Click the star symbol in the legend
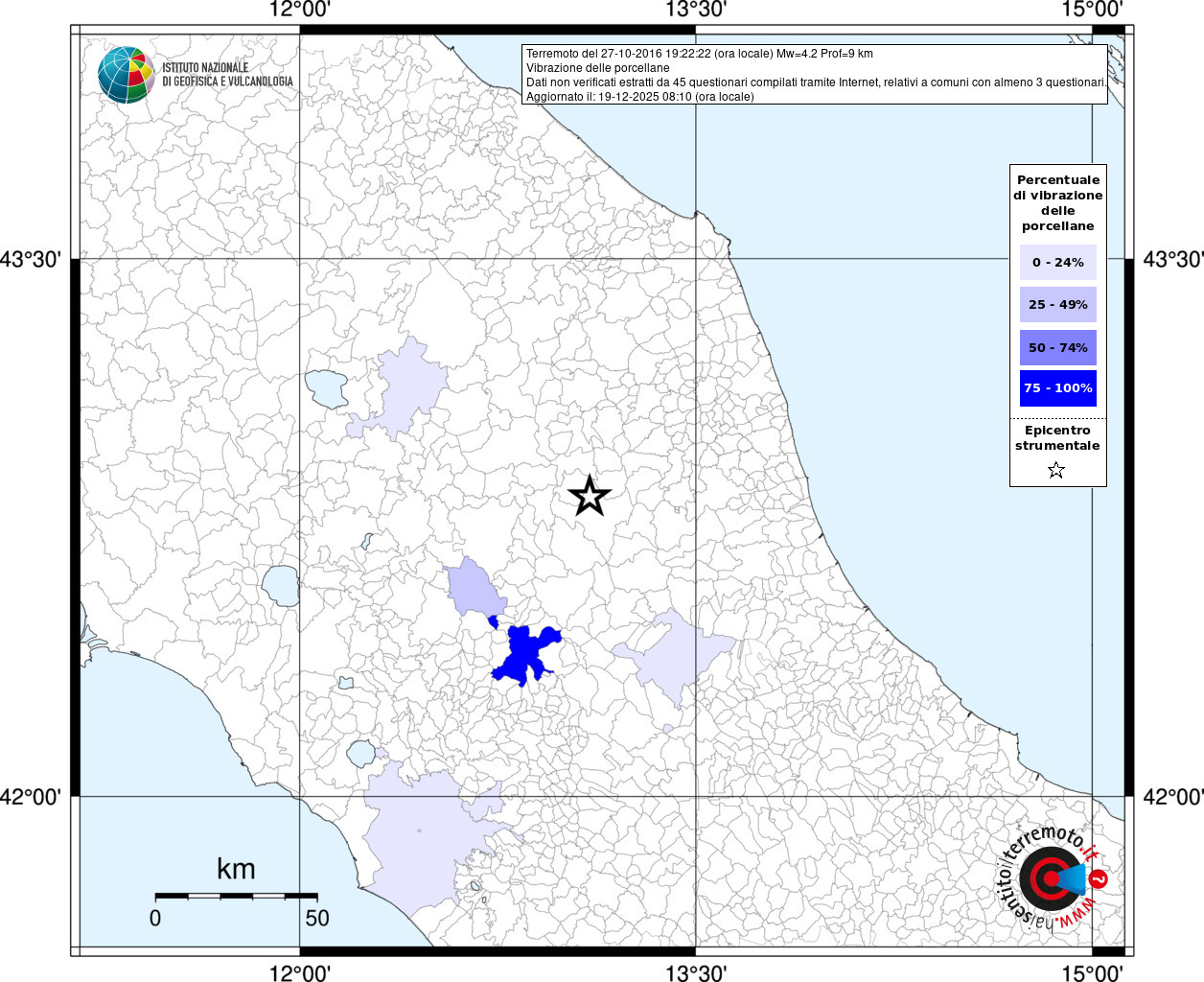 [1056, 470]
